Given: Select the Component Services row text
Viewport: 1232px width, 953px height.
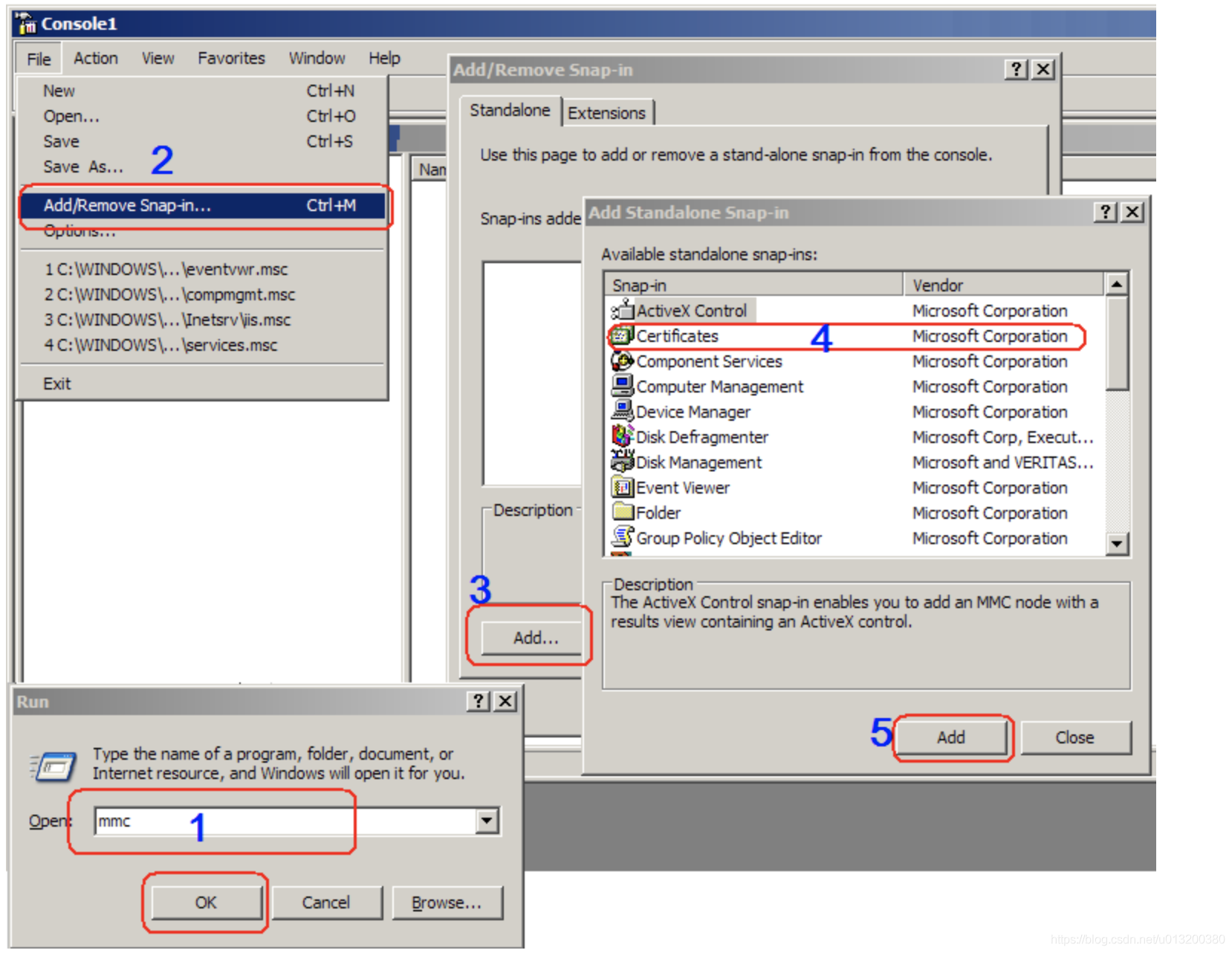Looking at the screenshot, I should [x=710, y=361].
